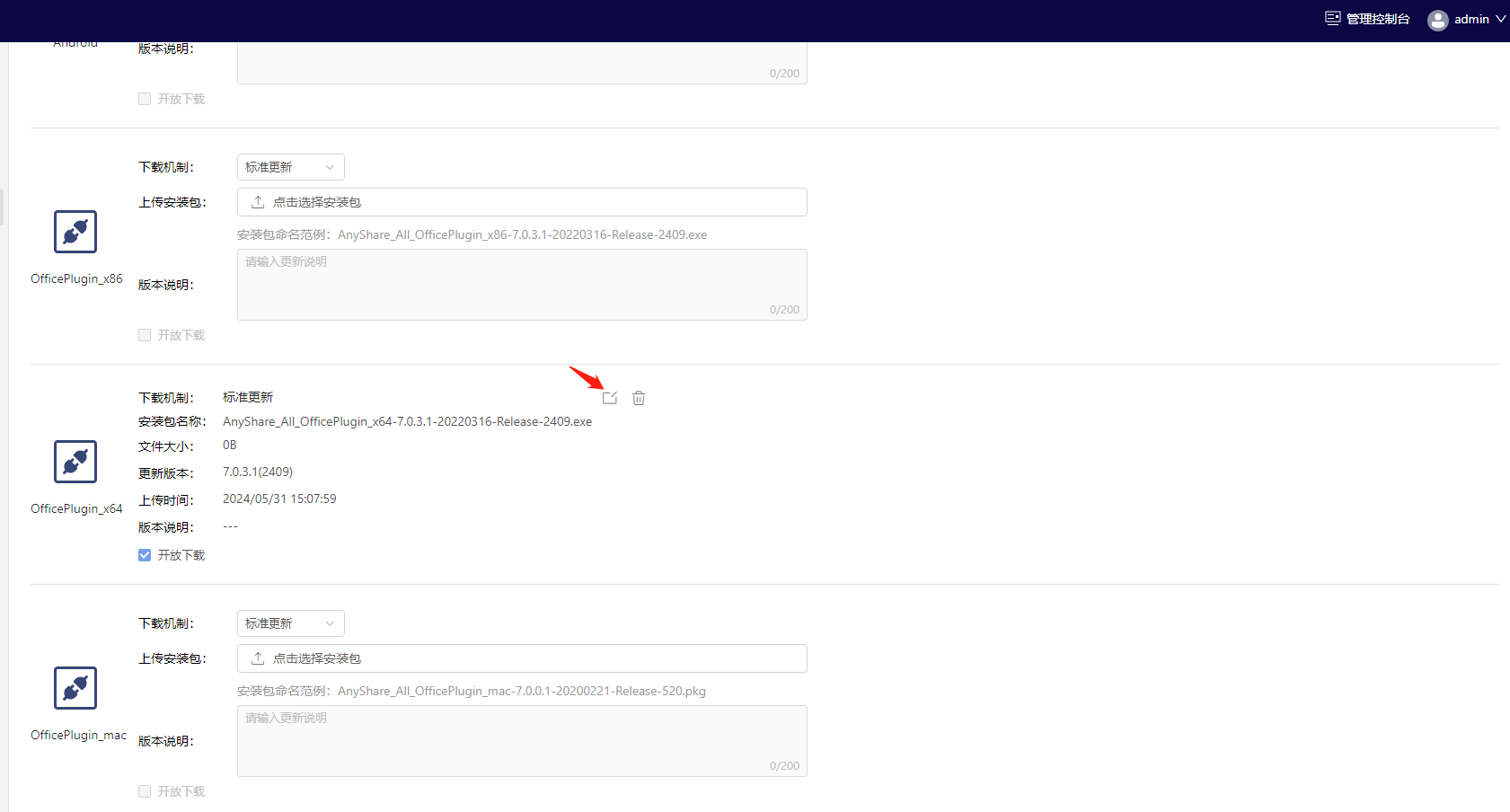Enable 开放下载 checkbox for OfficePlugin_mac
Viewport: 1510px width, 812px height.
(x=145, y=791)
